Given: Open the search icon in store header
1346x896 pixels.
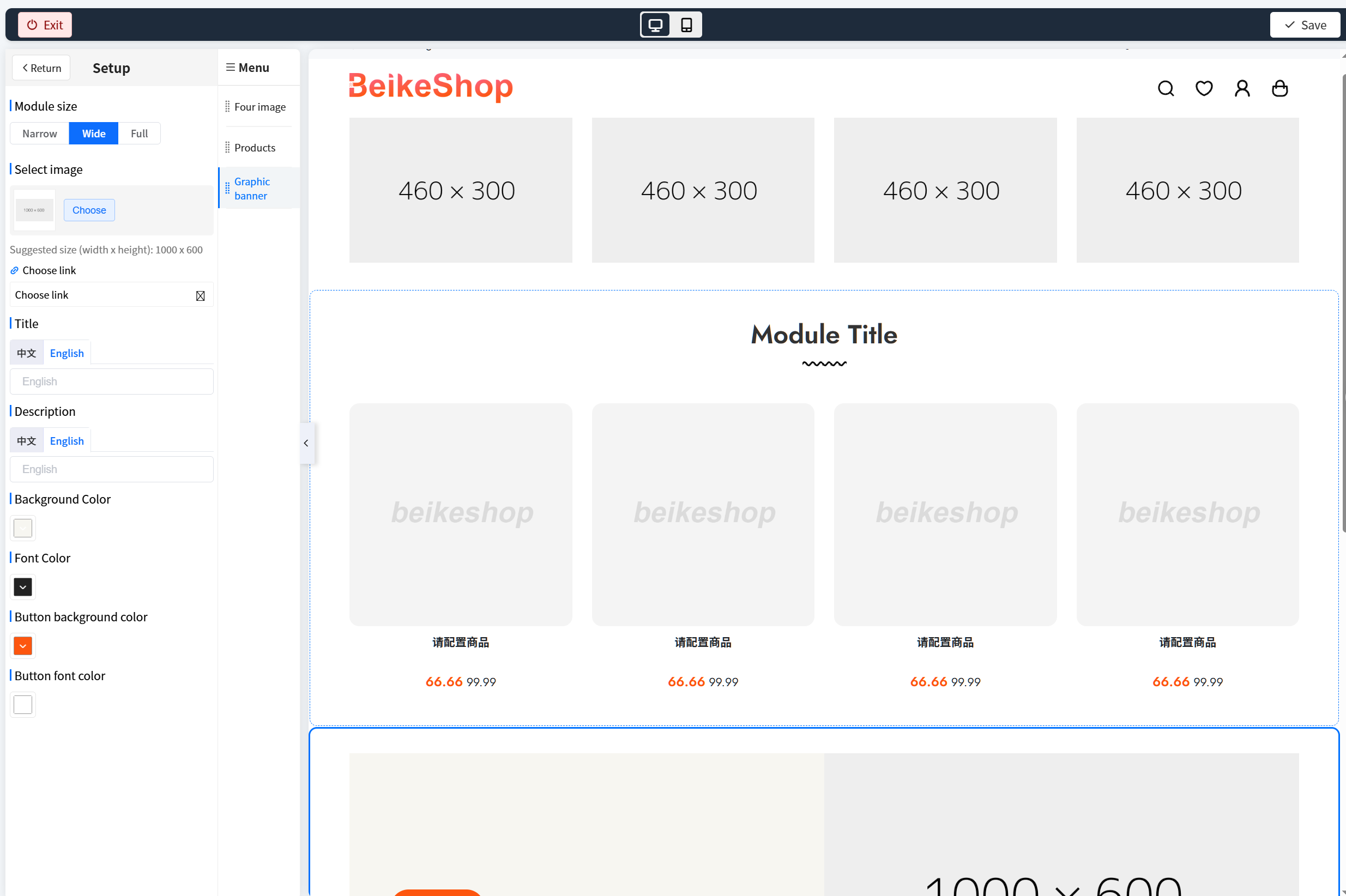Looking at the screenshot, I should 1166,89.
